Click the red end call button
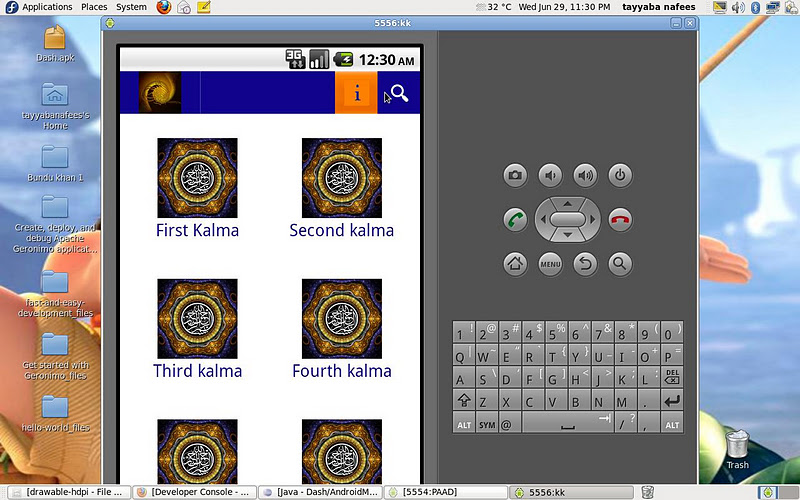 coord(620,220)
